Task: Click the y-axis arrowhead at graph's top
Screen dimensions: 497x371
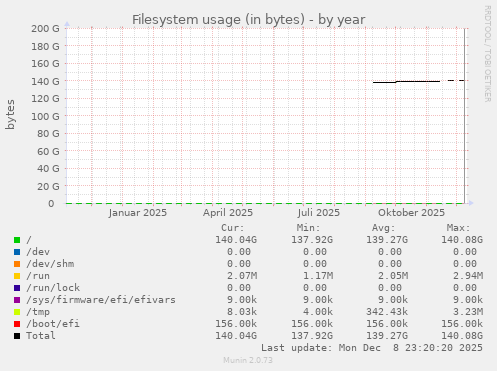Action: point(67,24)
